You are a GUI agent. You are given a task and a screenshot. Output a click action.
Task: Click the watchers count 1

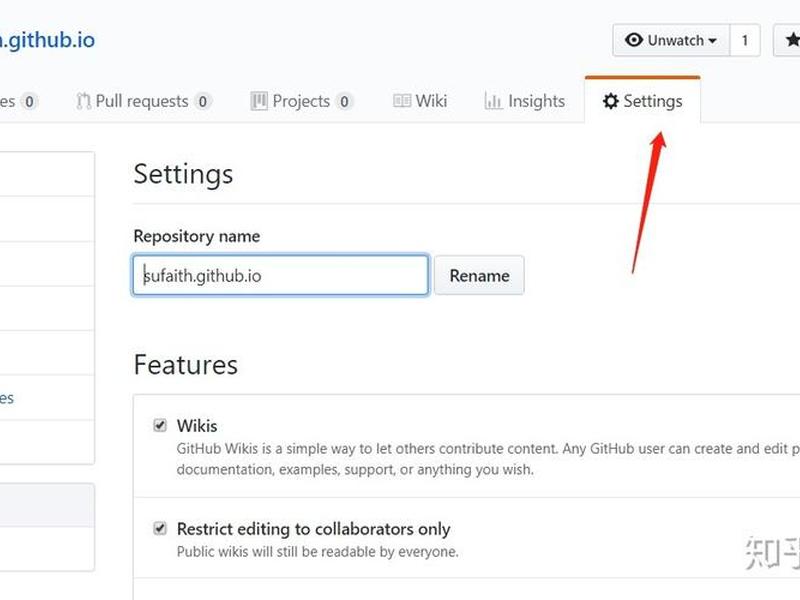point(745,40)
